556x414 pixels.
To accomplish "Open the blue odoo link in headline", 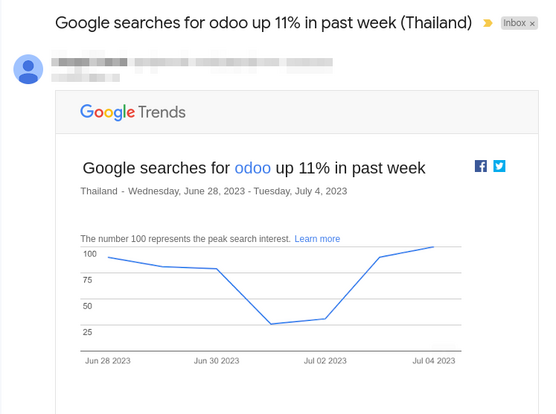I will [x=252, y=168].
